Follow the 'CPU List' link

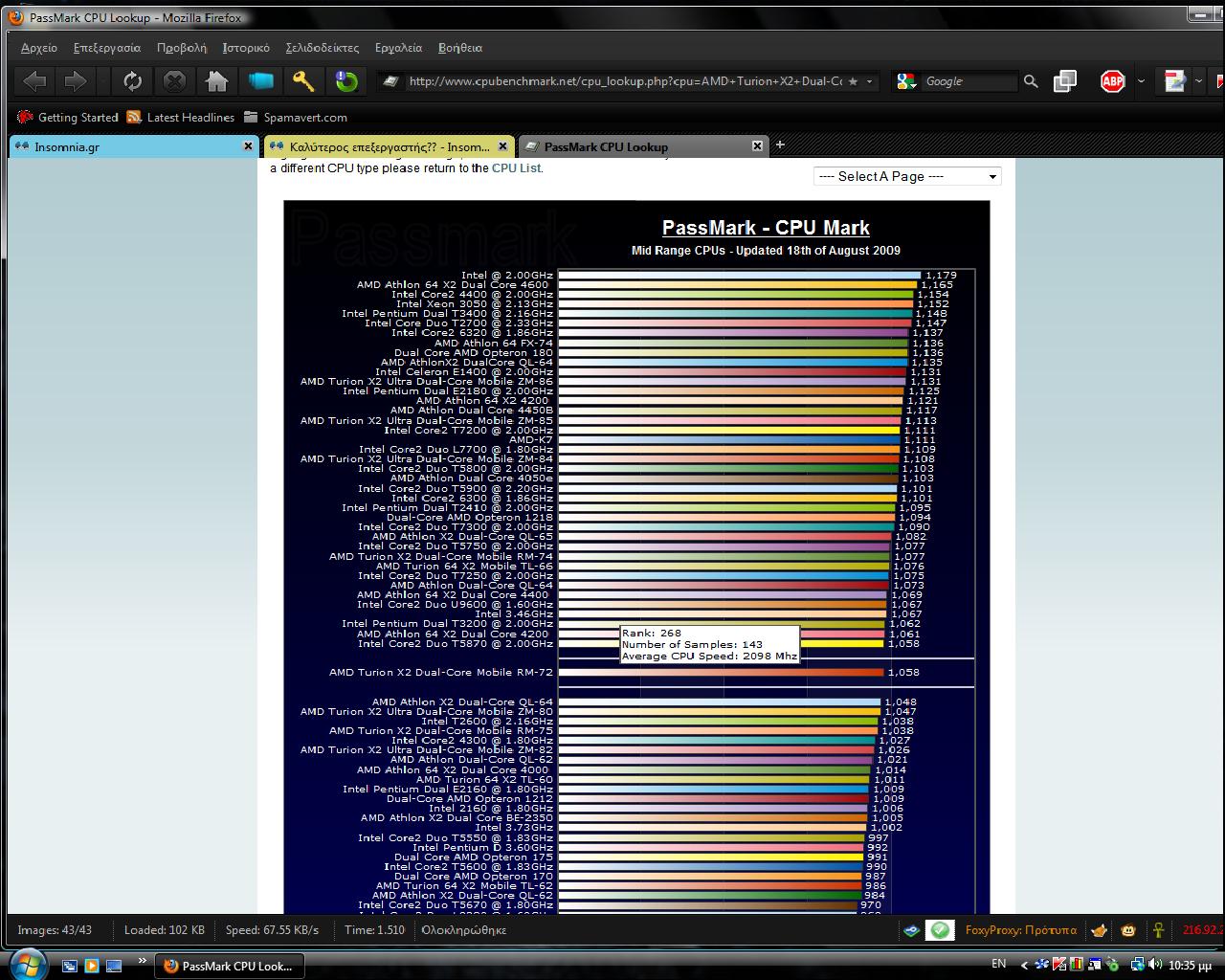(x=516, y=168)
